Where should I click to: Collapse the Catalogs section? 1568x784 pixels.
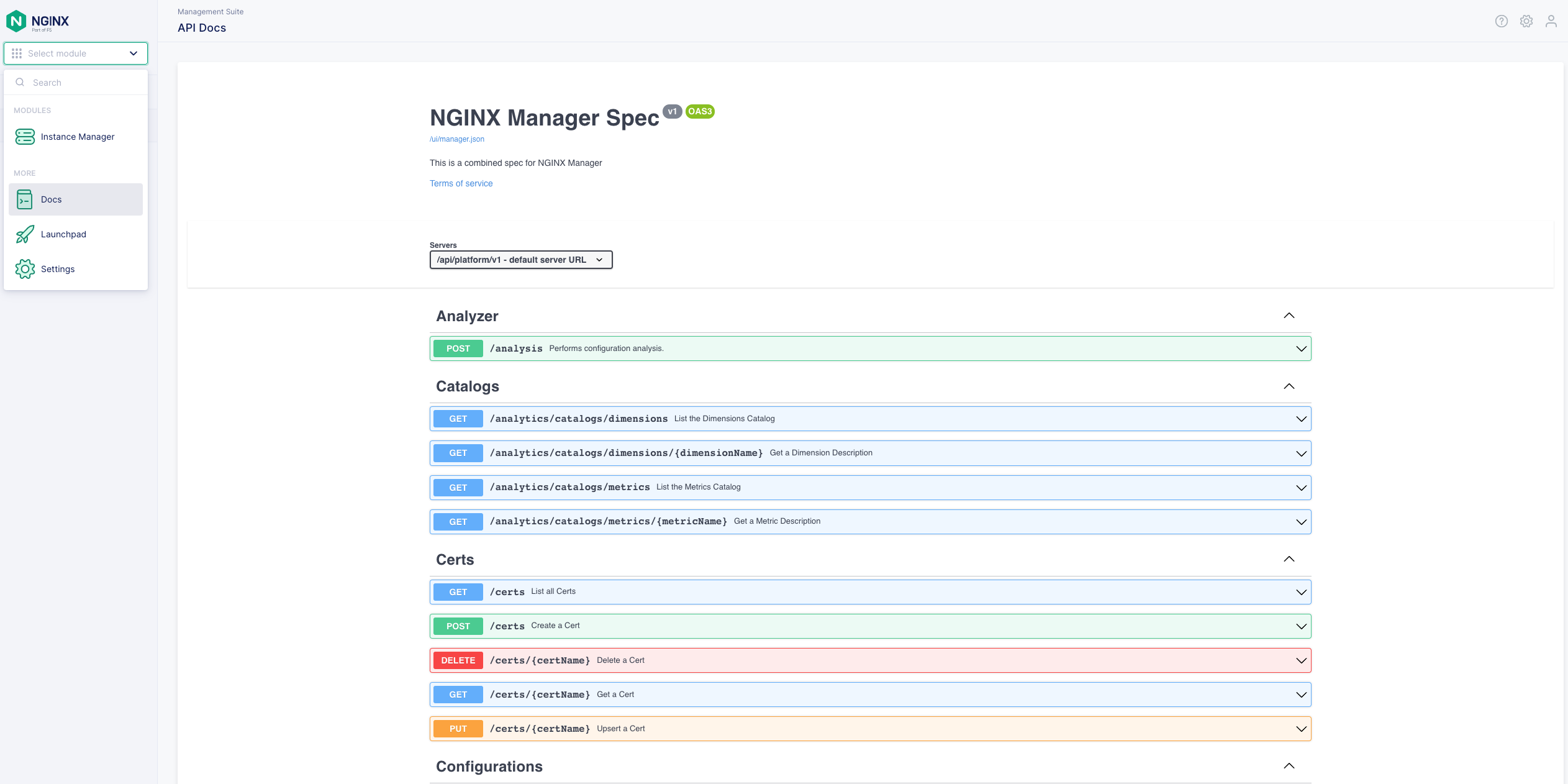tap(1289, 386)
